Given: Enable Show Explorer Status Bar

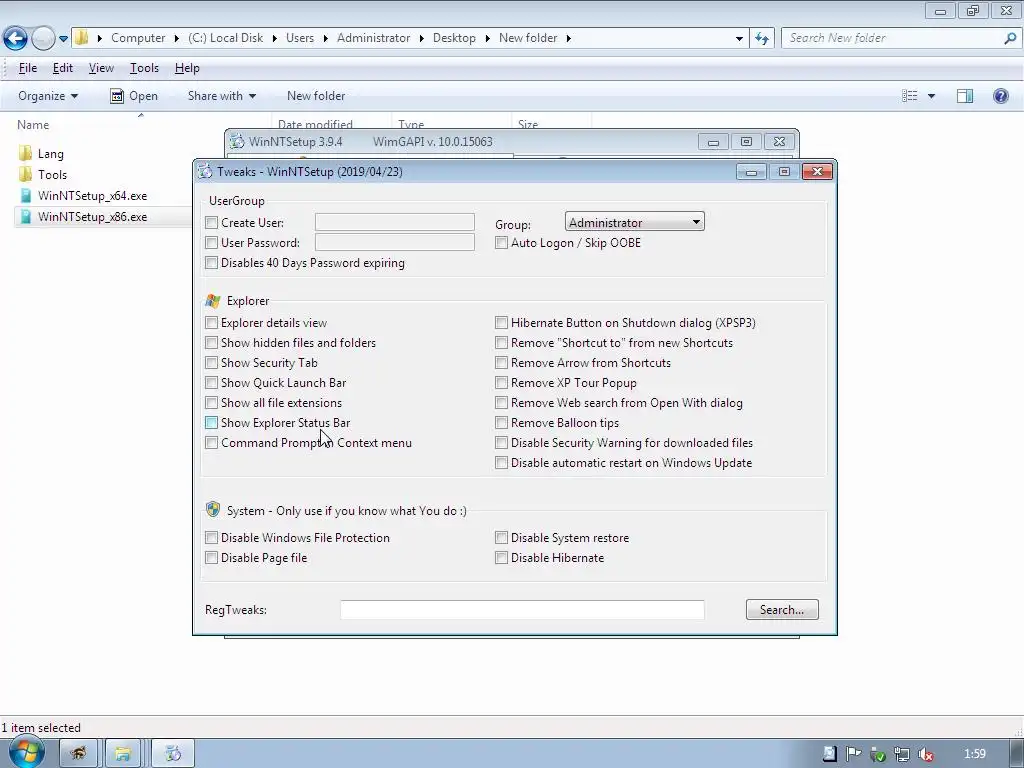Looking at the screenshot, I should coord(211,423).
